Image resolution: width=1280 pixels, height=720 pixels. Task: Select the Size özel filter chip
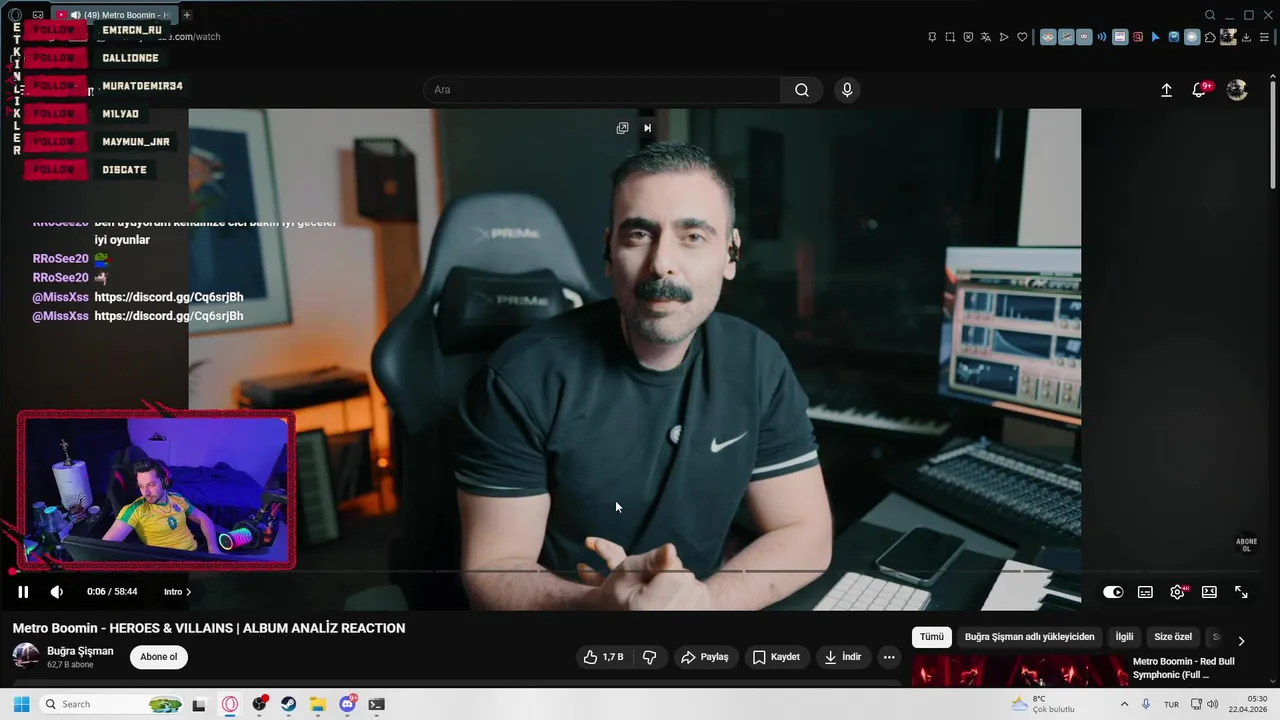(x=1173, y=637)
